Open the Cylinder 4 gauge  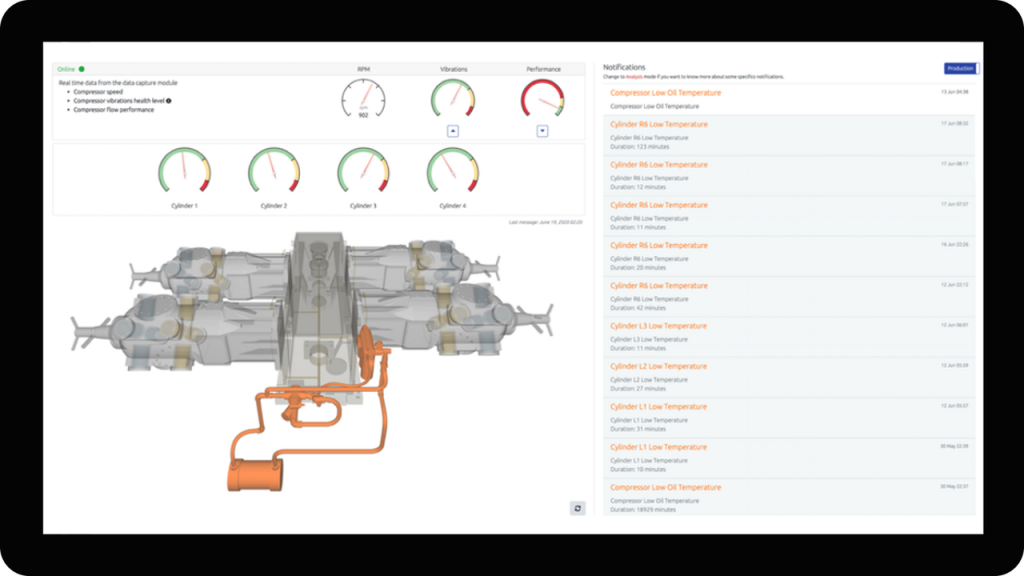453,171
